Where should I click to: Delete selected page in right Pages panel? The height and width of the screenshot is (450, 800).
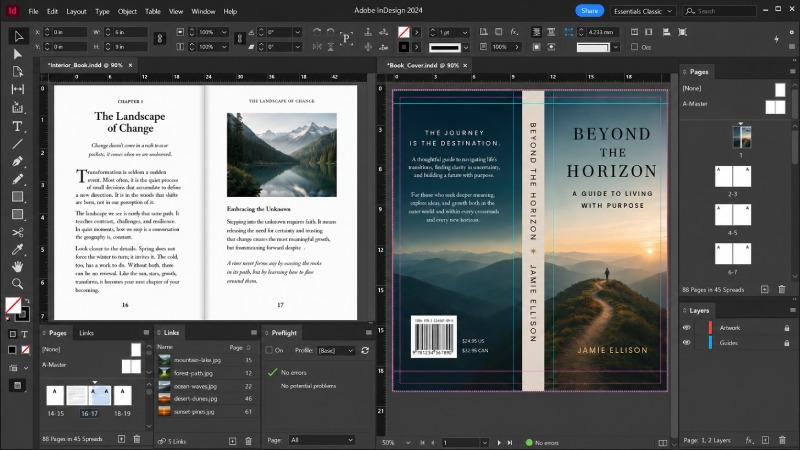[782, 289]
